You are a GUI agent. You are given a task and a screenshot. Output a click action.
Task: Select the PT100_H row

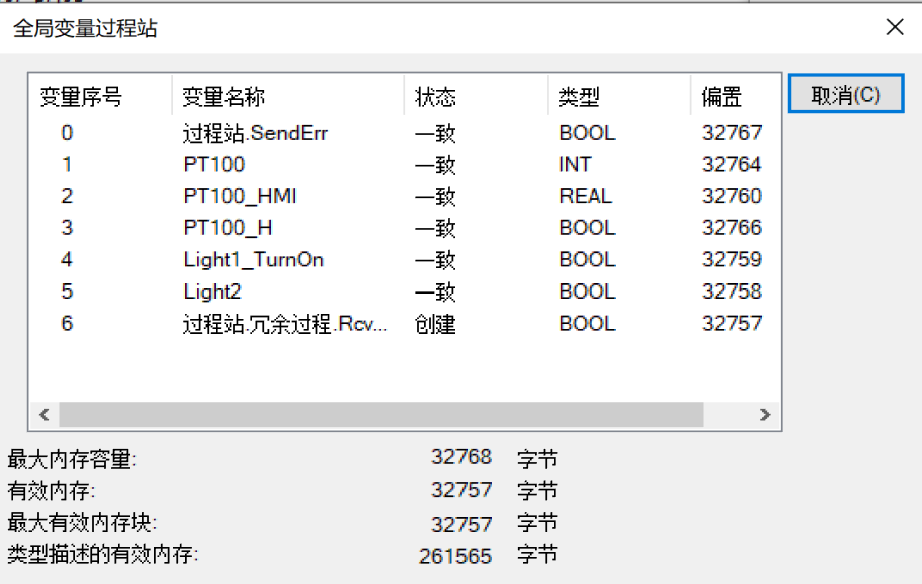(227, 228)
